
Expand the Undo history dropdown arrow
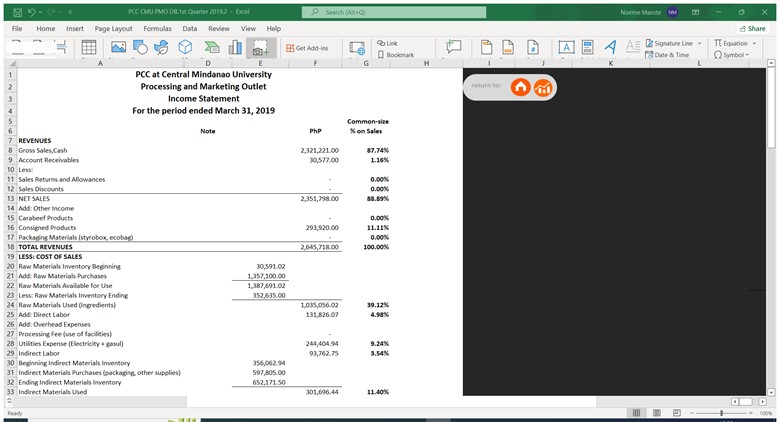click(39, 12)
